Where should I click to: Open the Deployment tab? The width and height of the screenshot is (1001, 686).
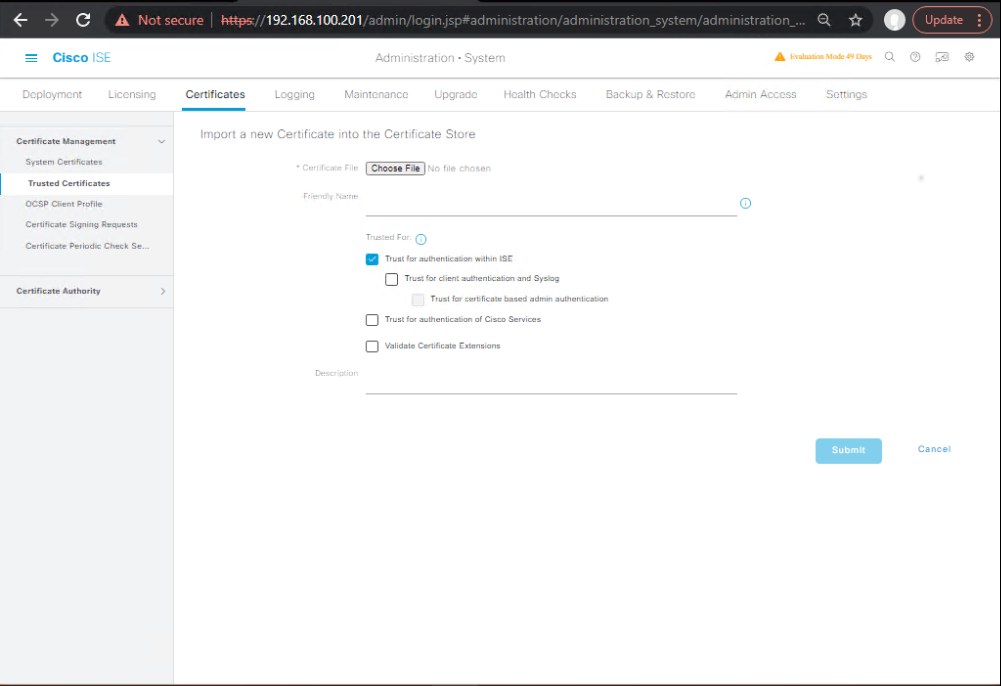(52, 94)
